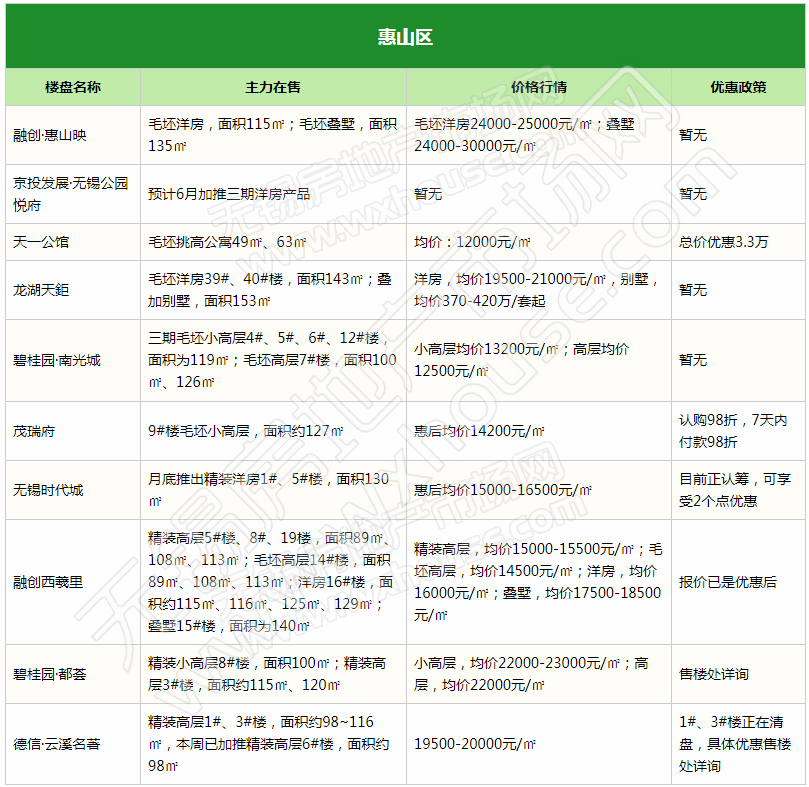The image size is (809, 787).
Task: Click the 惠后均价14200元/㎡ price cell
Action: coord(479,431)
